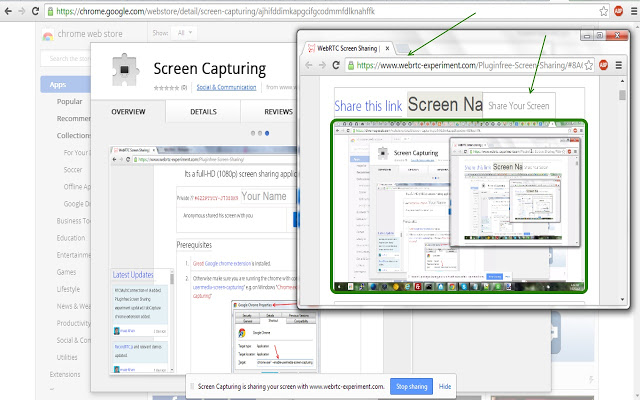Click the shared screen video preview
Viewport: 640px width, 400px height.
(x=459, y=206)
